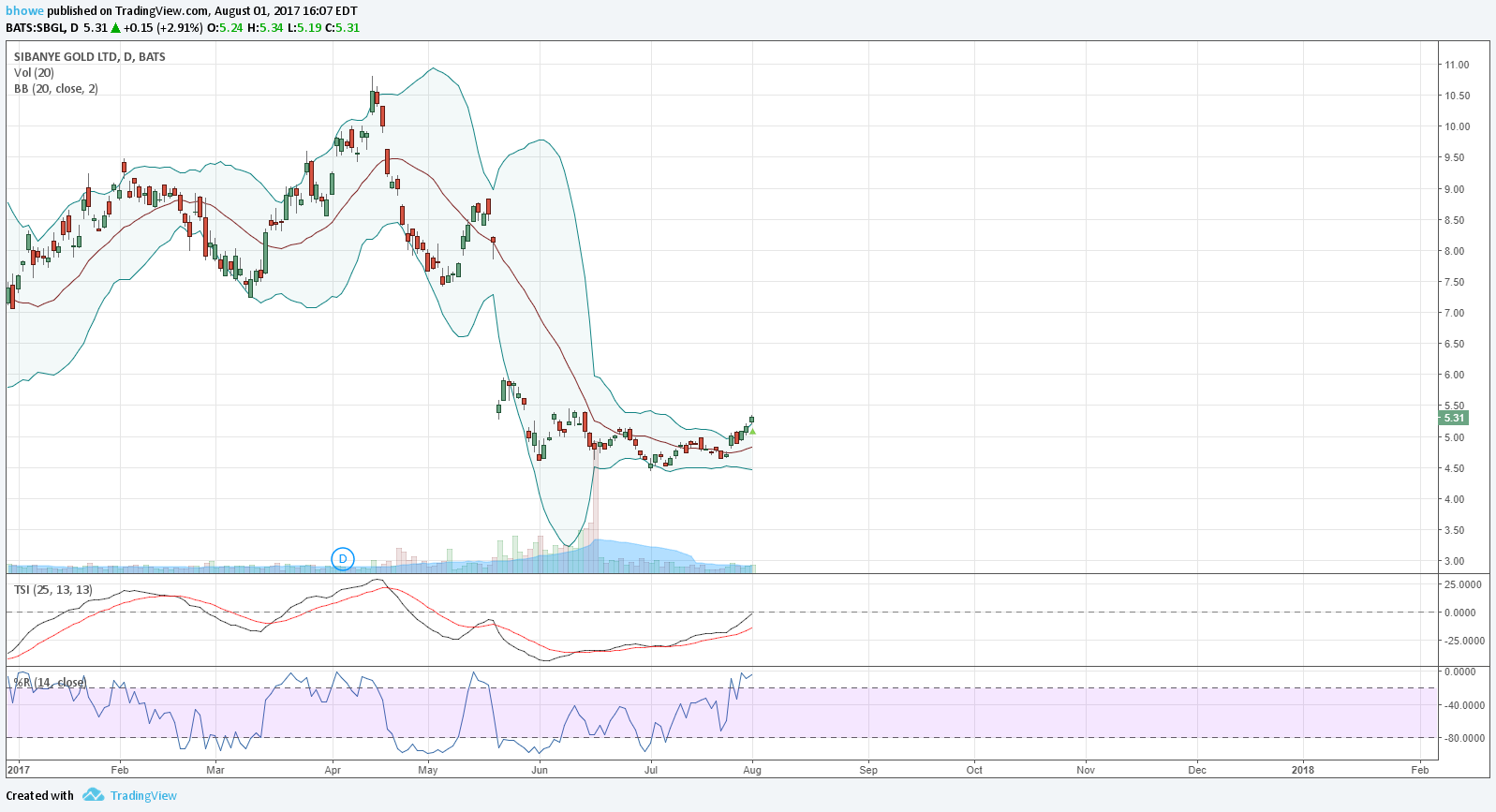
Task: Click the bhowe author link
Action: coord(25,11)
